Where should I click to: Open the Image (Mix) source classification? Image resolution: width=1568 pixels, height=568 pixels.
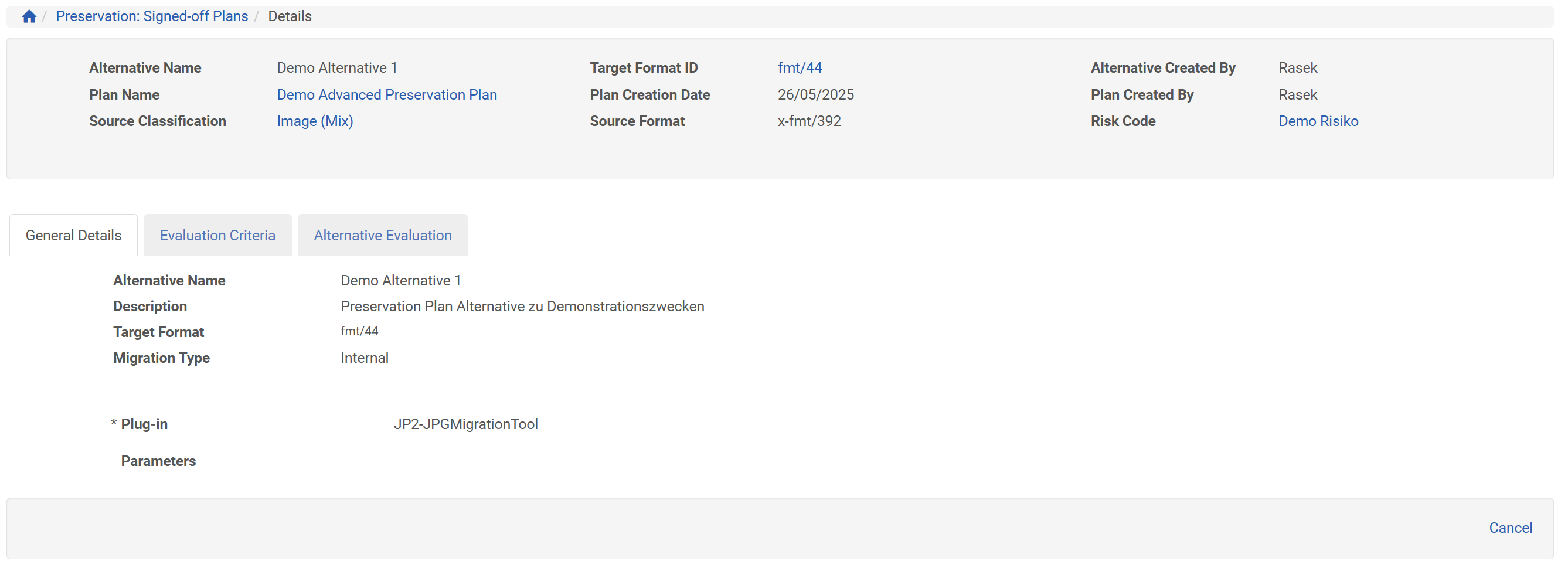(315, 121)
